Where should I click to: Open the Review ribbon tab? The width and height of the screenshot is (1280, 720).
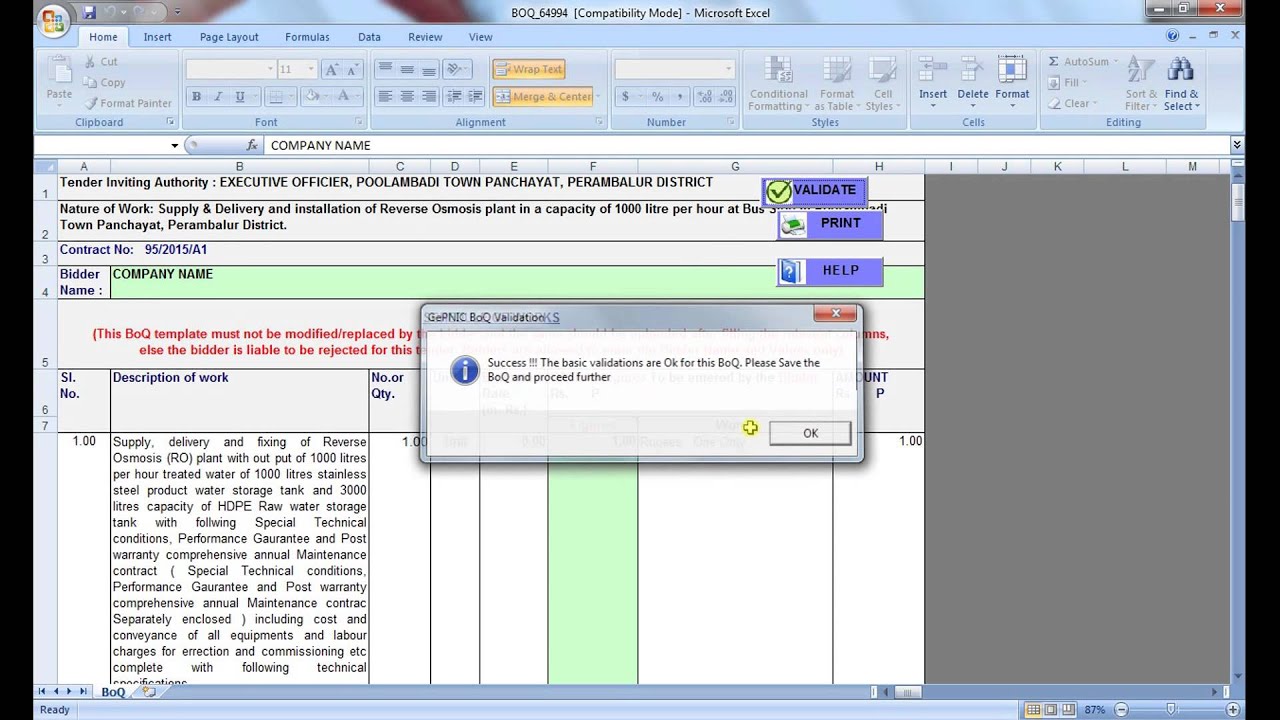(x=425, y=37)
